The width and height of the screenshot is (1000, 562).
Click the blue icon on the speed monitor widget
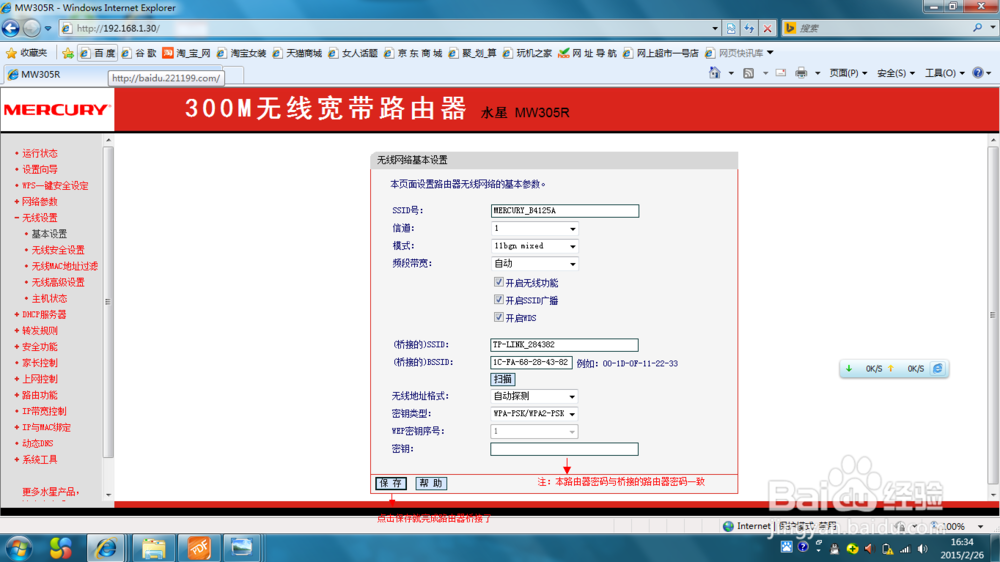(x=938, y=369)
